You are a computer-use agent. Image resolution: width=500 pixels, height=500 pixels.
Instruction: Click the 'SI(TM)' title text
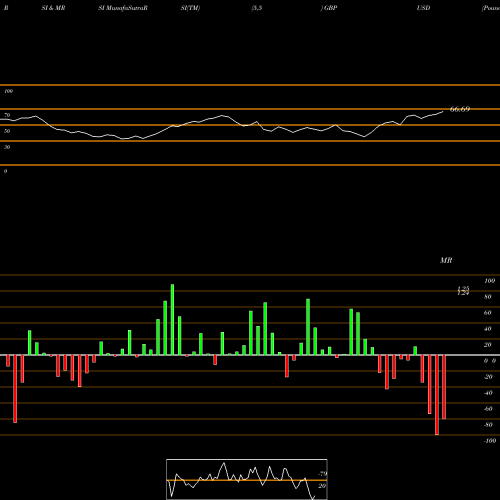[x=190, y=8]
